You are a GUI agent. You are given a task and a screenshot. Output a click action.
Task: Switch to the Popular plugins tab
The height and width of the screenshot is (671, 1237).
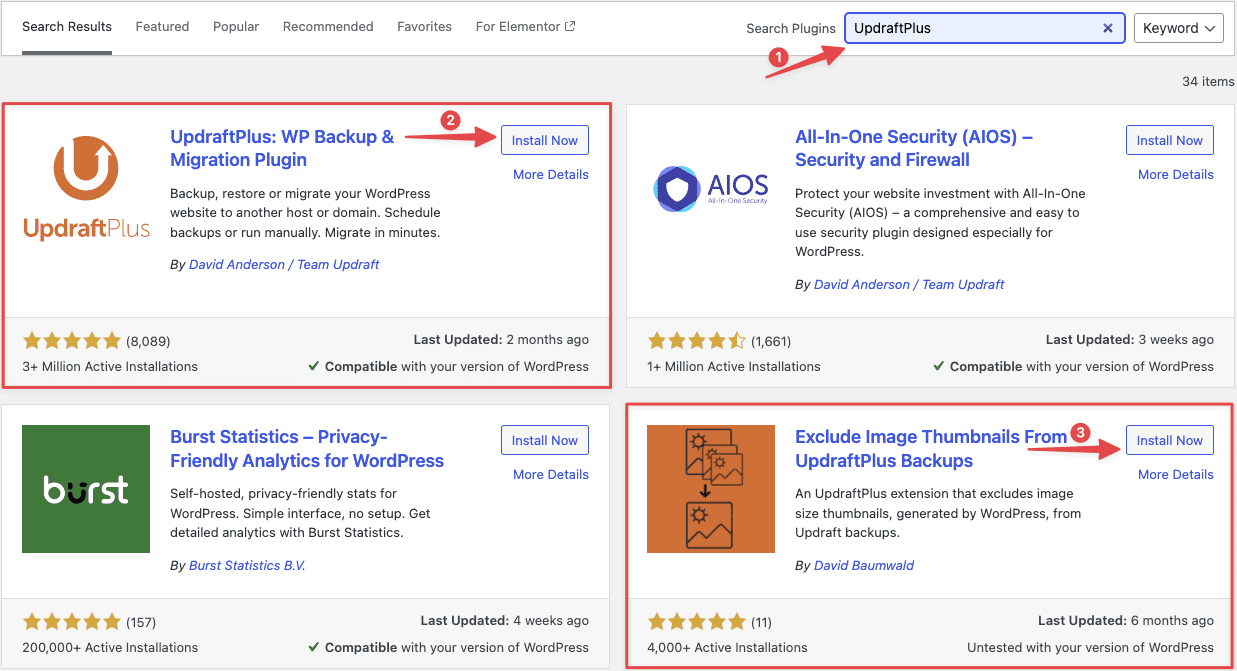click(236, 26)
